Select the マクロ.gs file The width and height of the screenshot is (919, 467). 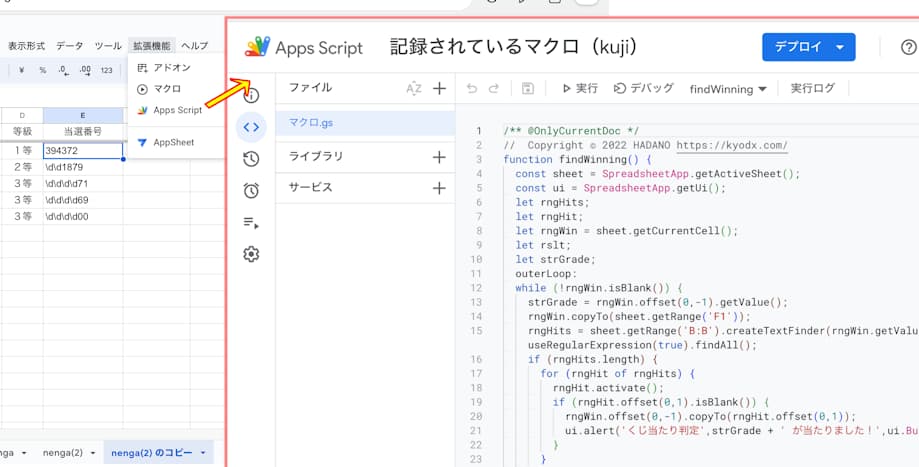(365, 123)
